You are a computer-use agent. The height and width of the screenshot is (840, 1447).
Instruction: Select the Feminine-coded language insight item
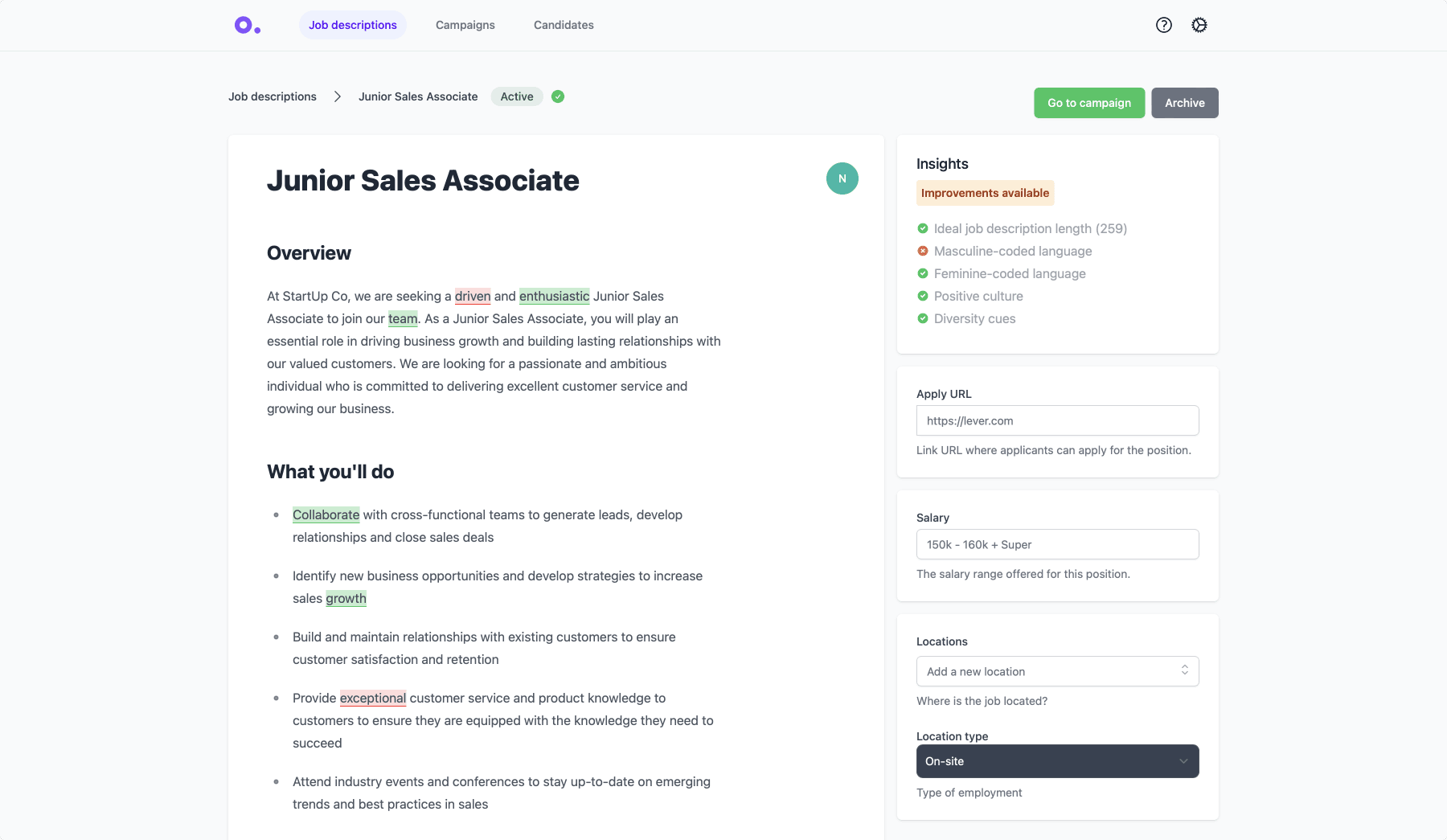[1009, 273]
